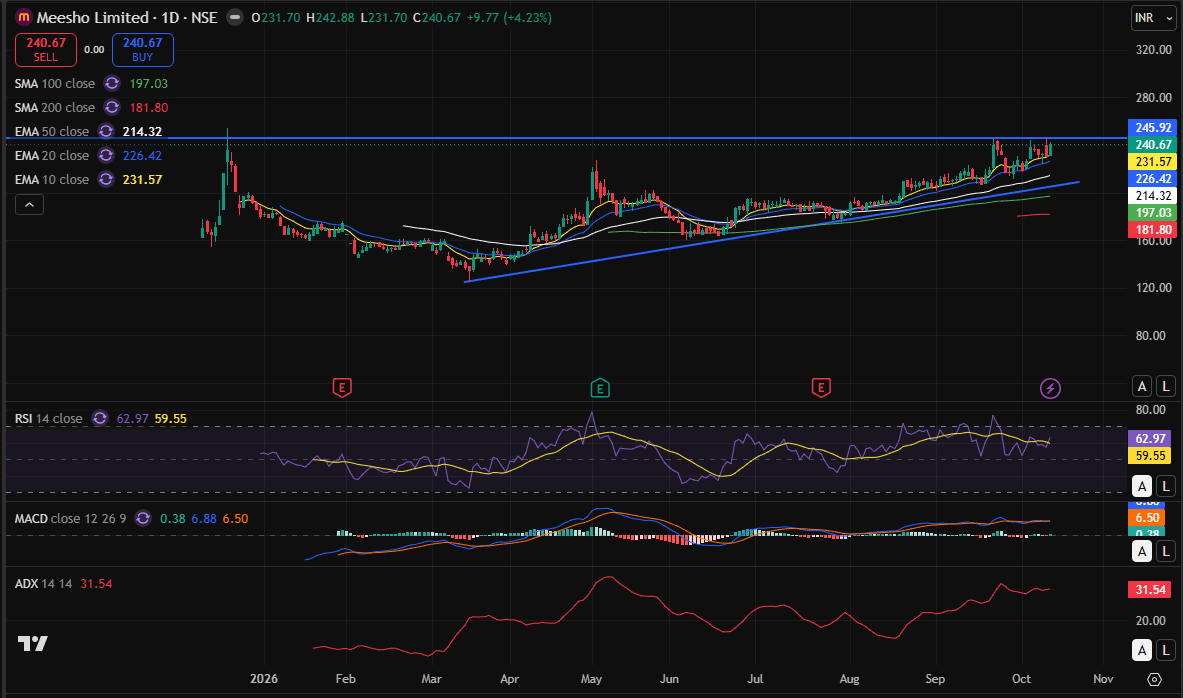
Task: Toggle auto scale A on price pane
Action: [1142, 386]
